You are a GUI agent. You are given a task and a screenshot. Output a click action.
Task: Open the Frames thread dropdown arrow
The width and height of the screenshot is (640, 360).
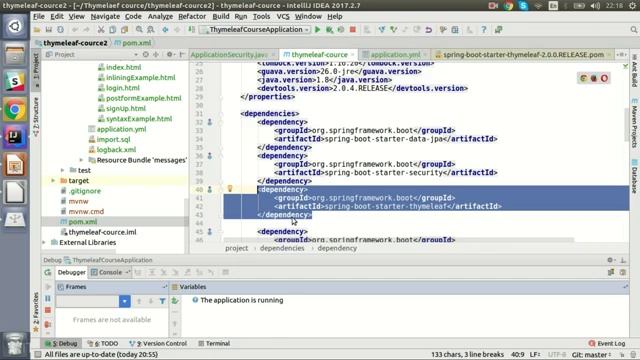point(124,301)
